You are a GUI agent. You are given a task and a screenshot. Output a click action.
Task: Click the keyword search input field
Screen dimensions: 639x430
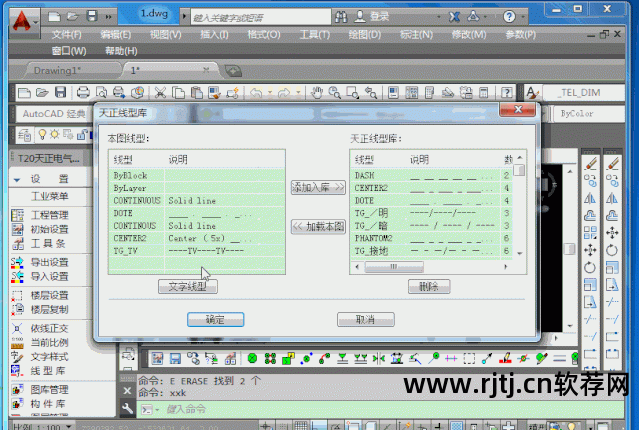tap(261, 18)
